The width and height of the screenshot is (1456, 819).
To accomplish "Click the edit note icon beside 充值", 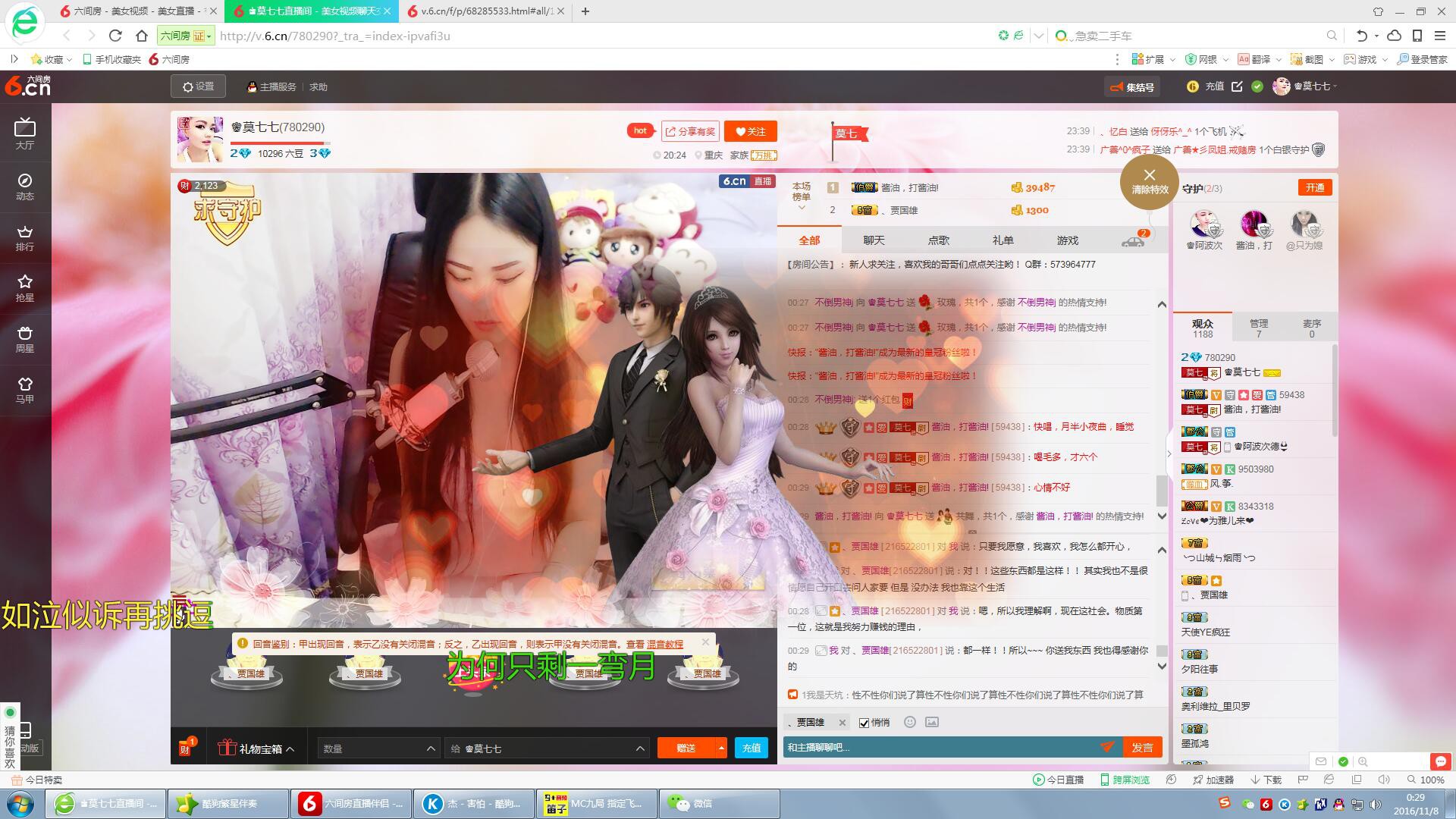I will click(x=1237, y=86).
